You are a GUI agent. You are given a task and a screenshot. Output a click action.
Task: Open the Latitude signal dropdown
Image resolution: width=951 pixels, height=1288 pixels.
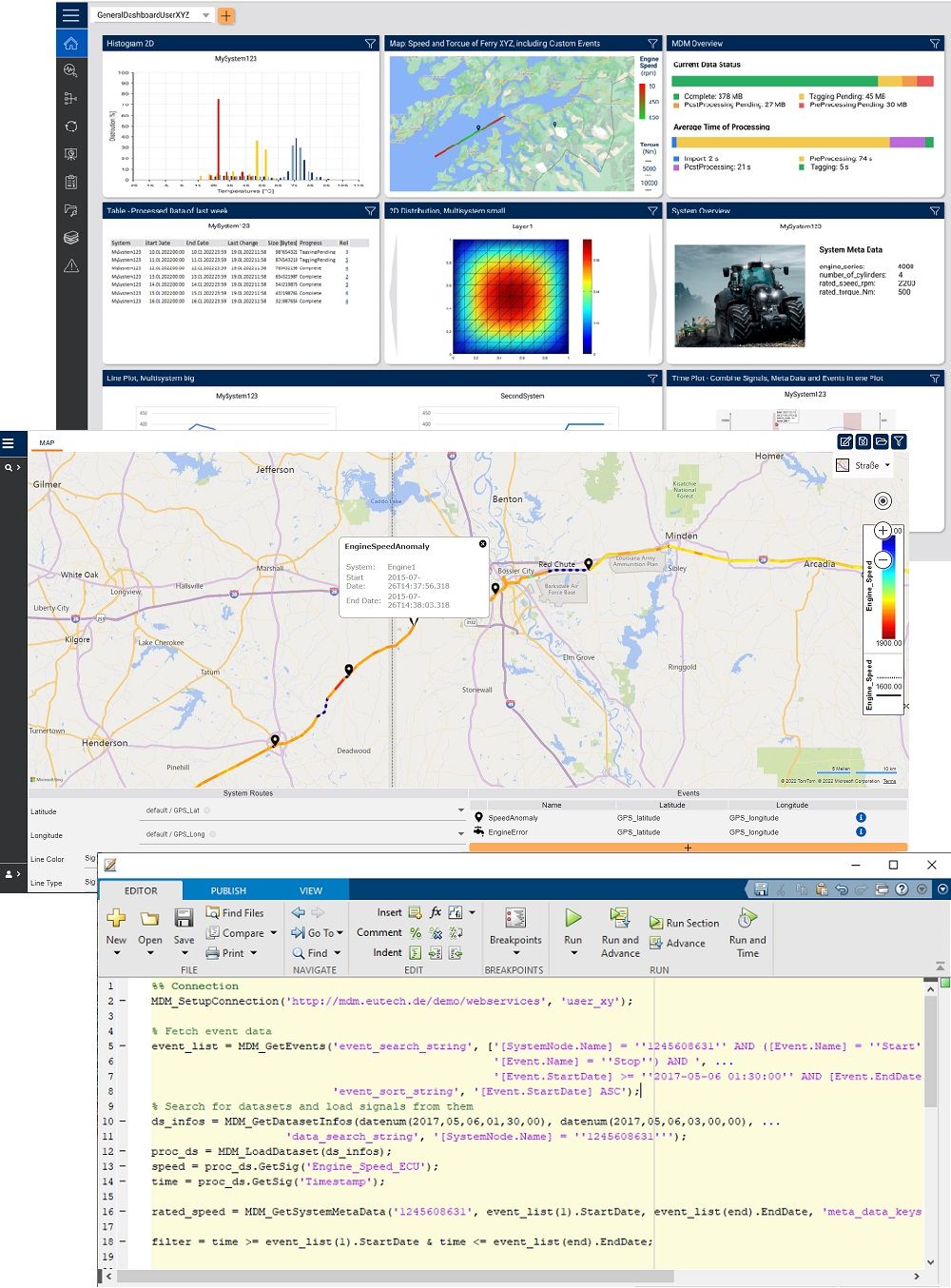(x=461, y=810)
